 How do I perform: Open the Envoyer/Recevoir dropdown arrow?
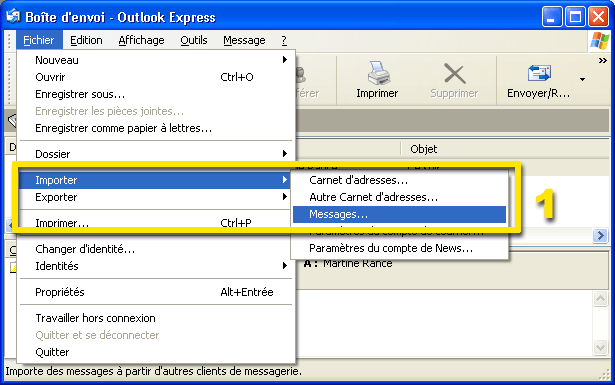582,80
